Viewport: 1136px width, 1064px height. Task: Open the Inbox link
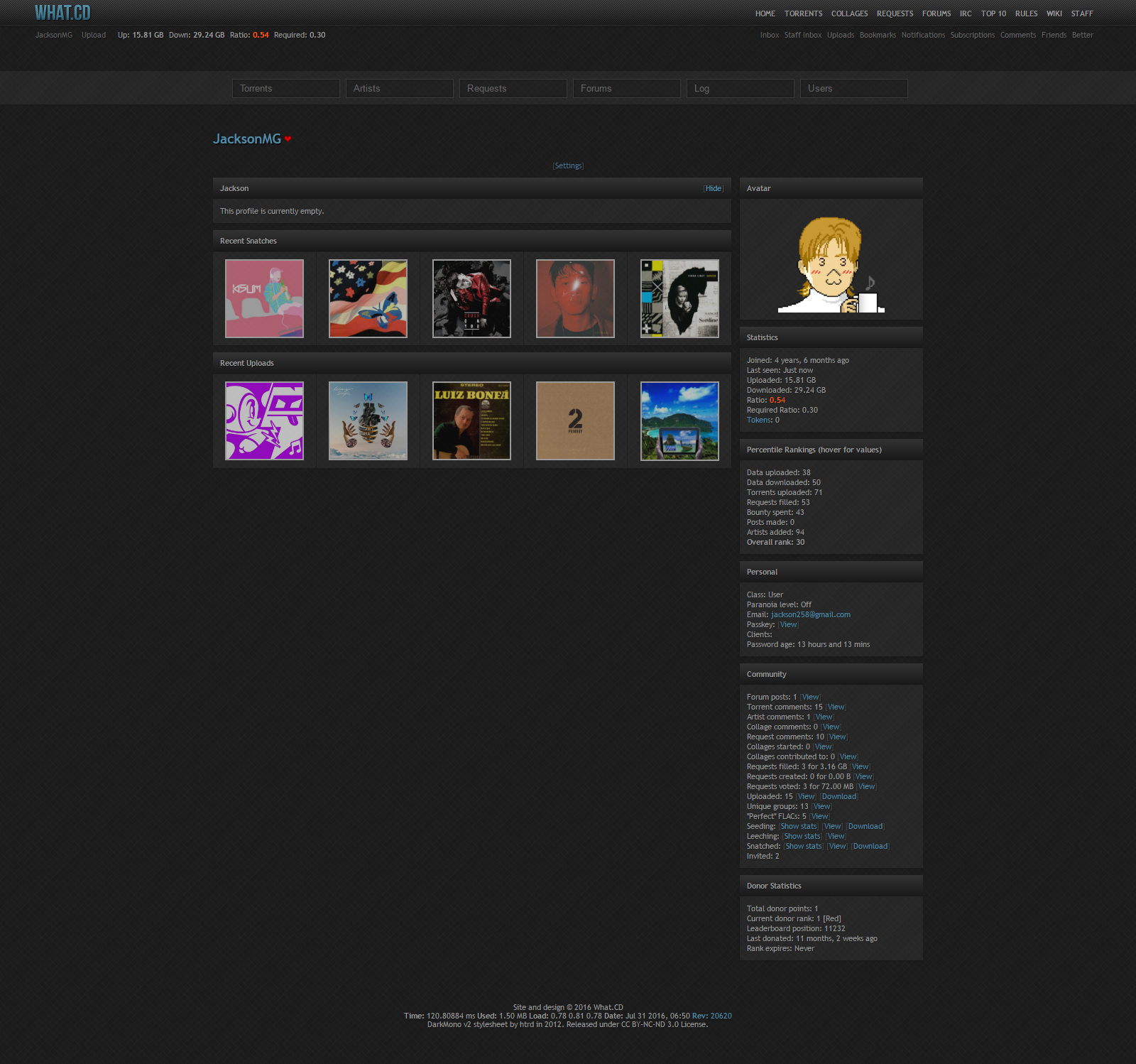pos(770,35)
